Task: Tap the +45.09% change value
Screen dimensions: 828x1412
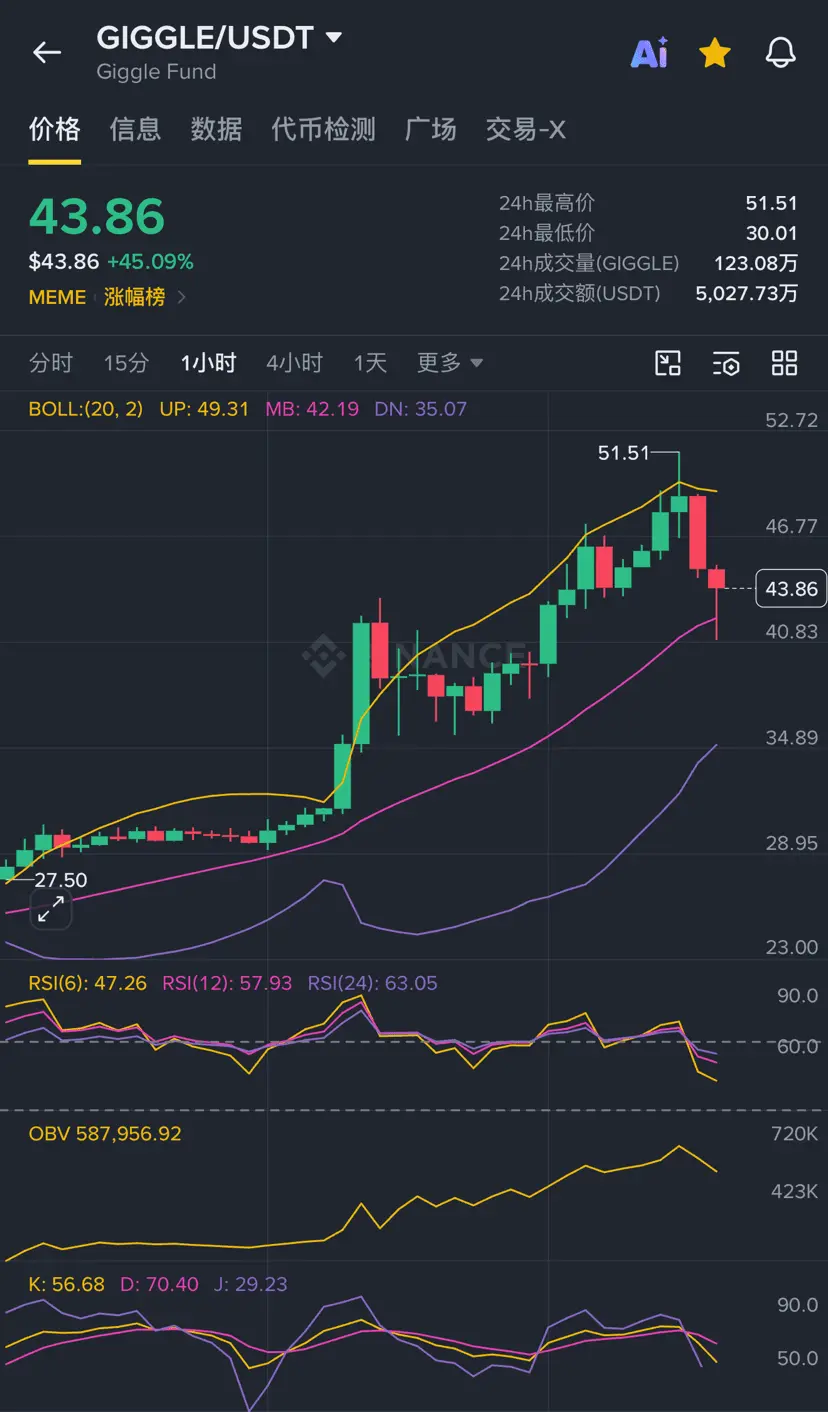Action: pos(150,262)
